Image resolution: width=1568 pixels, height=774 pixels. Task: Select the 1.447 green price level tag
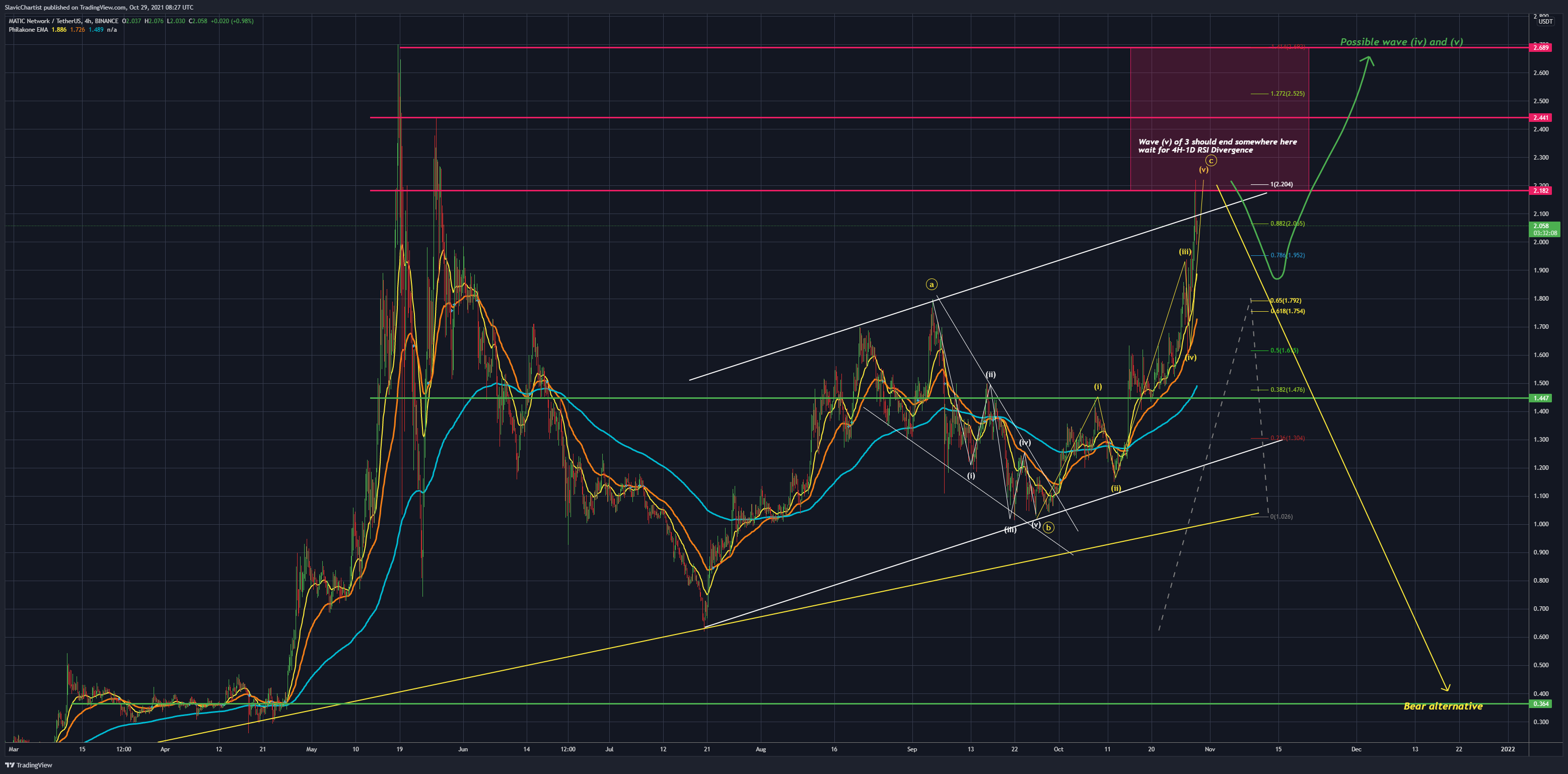1541,398
